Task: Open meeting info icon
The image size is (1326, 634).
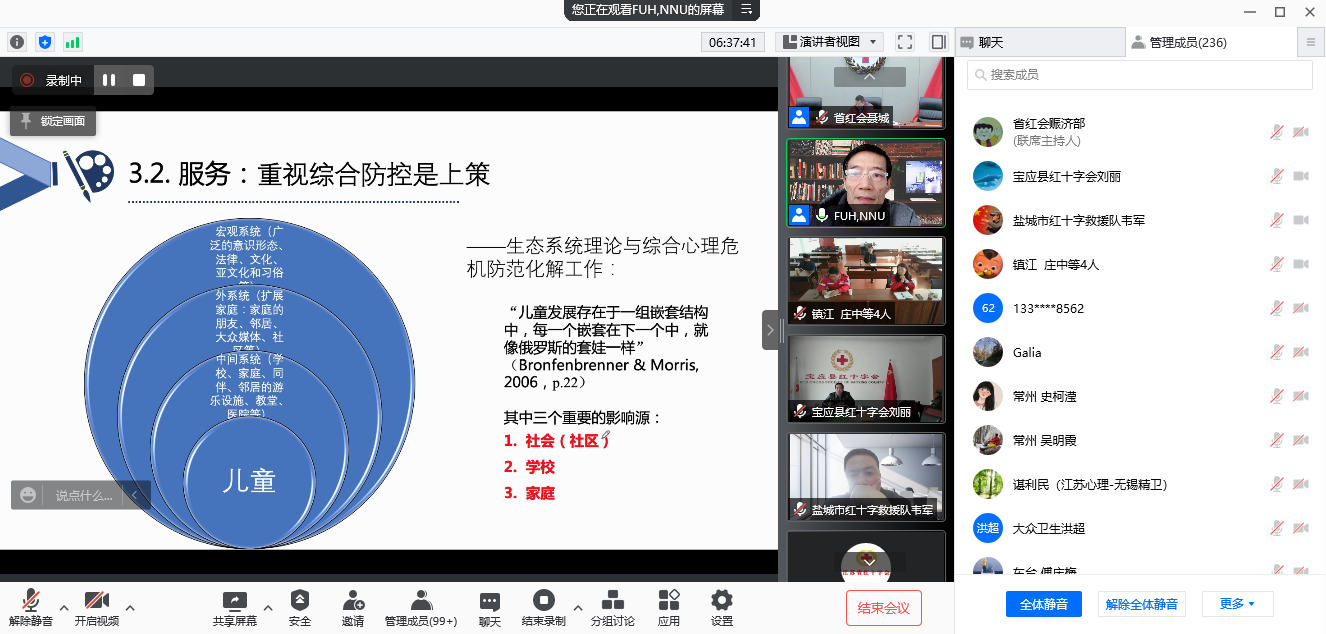Action: coord(16,42)
